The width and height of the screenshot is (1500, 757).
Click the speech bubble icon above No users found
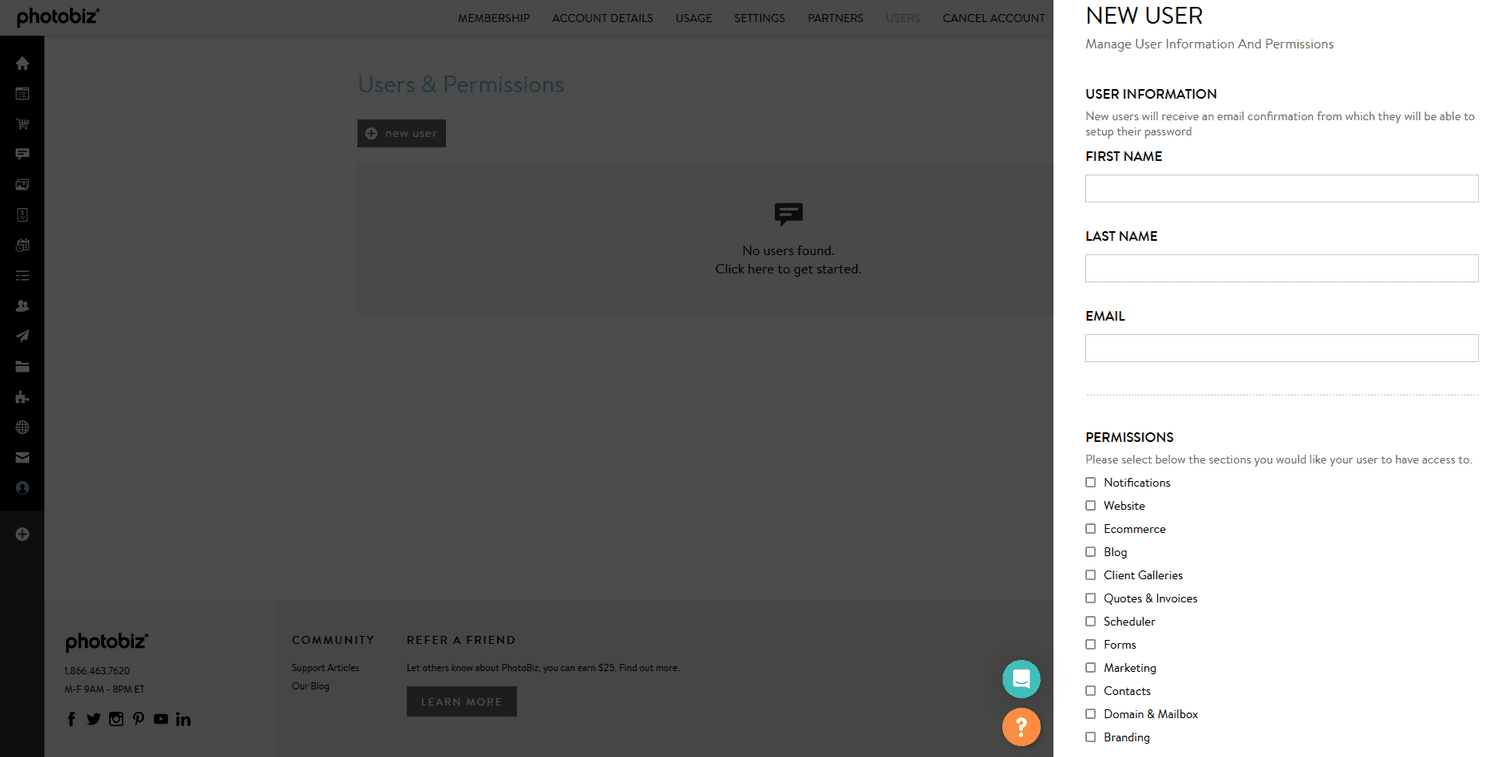[x=788, y=214]
